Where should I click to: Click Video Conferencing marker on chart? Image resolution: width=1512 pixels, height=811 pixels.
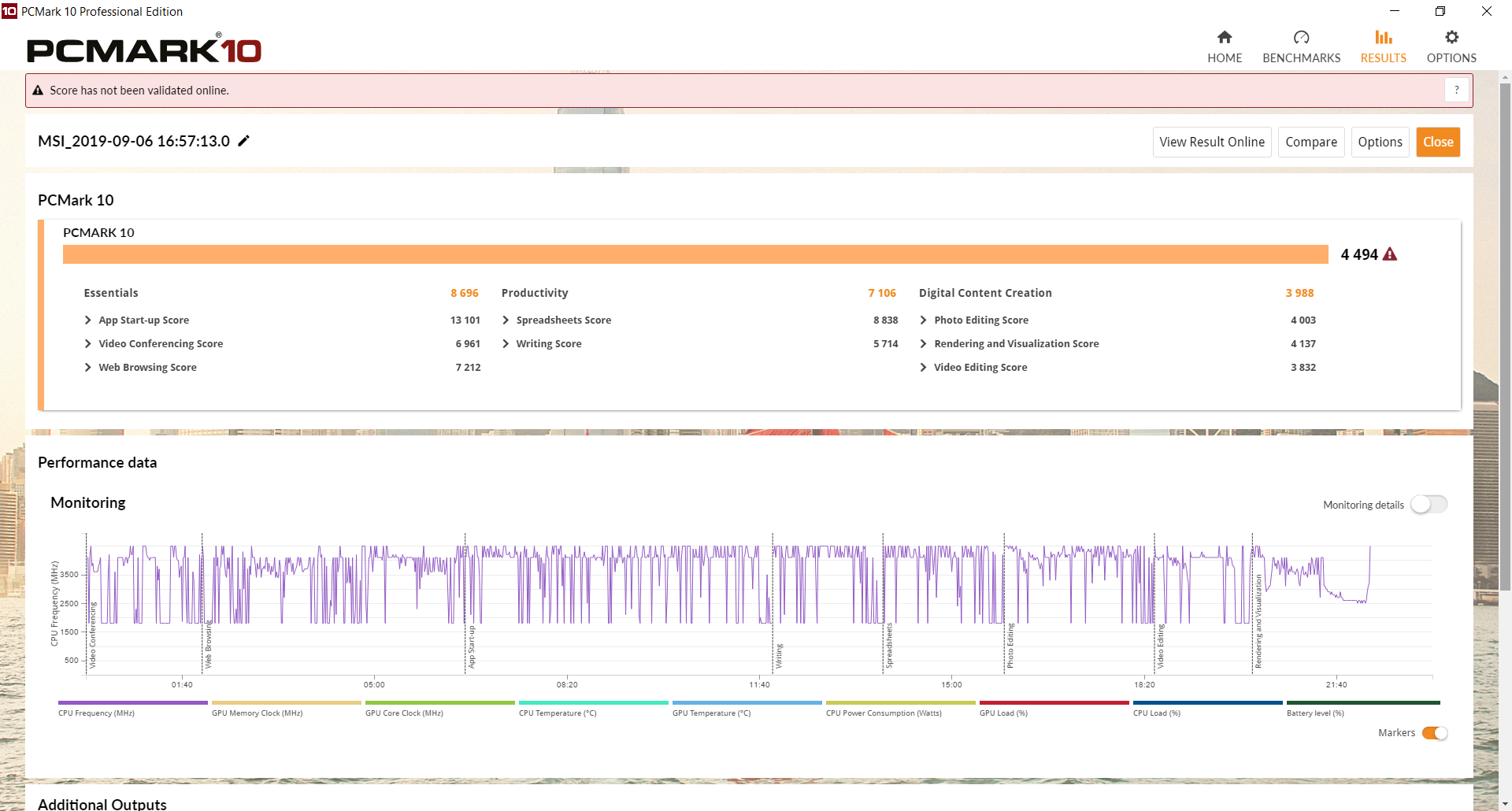92,636
